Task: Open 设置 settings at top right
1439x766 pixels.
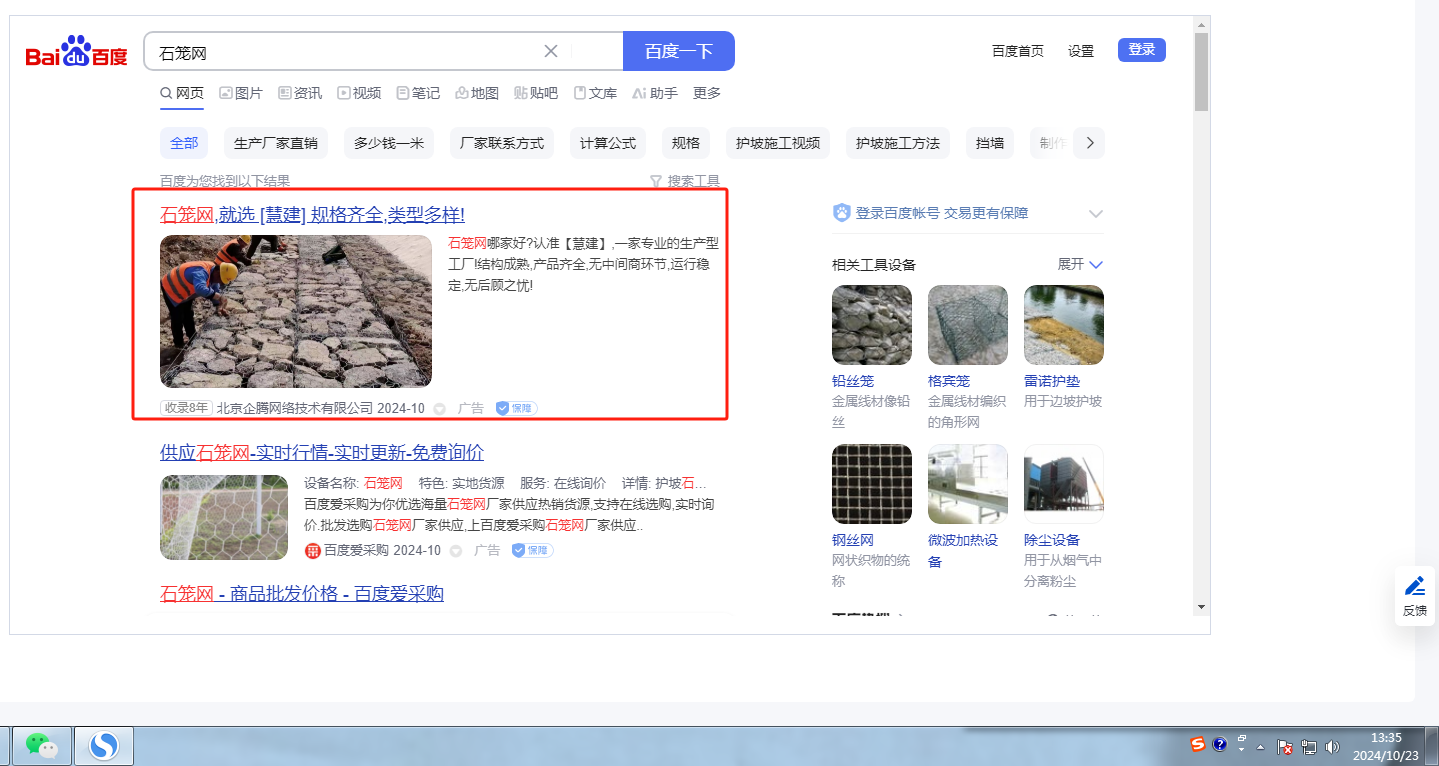Action: 1081,51
